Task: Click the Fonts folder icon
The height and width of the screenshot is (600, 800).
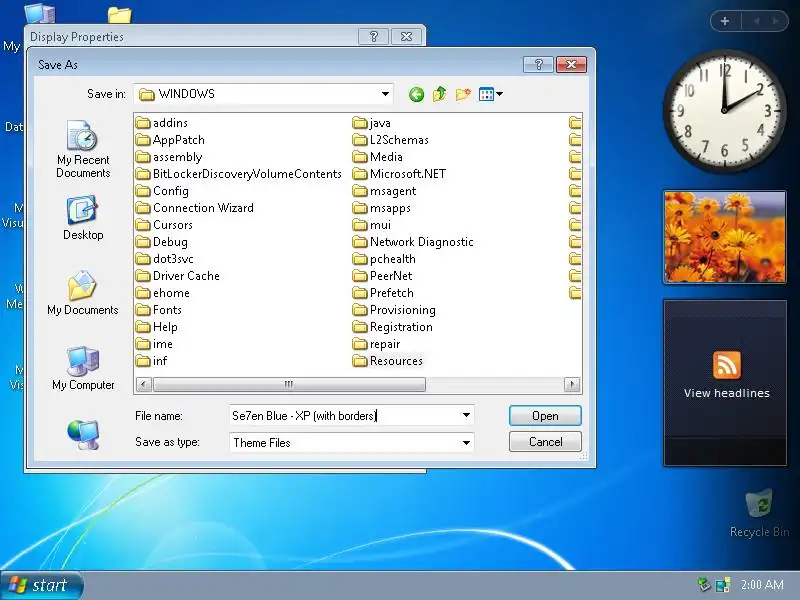Action: point(143,310)
